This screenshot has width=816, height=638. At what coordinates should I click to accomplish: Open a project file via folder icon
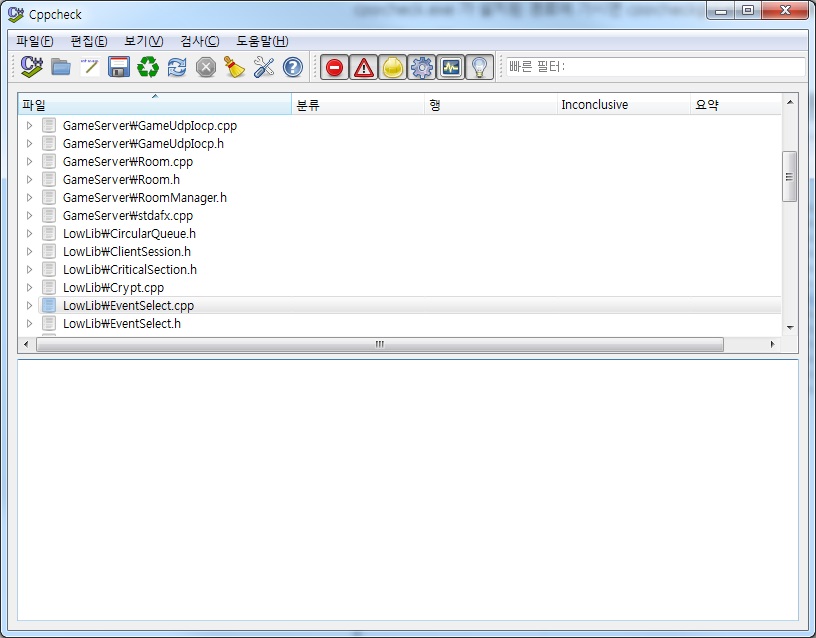(61, 67)
